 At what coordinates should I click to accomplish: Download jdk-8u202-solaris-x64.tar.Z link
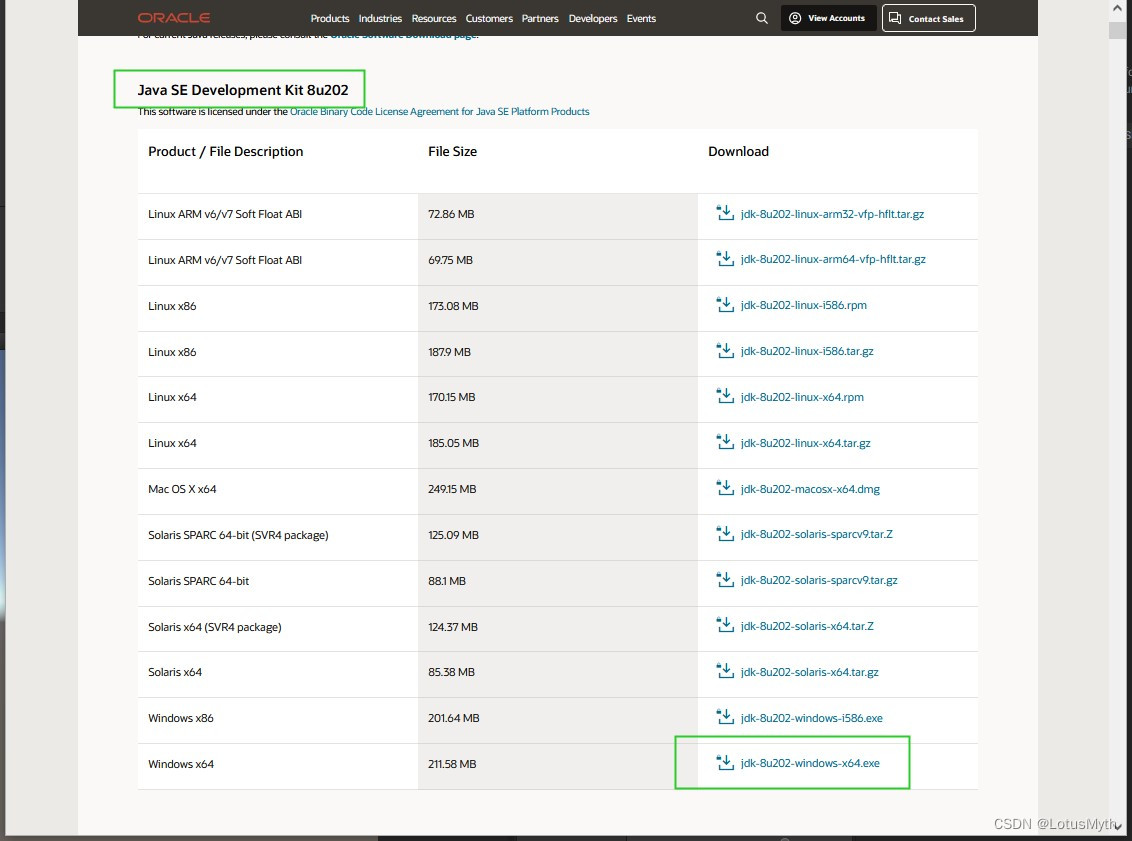(807, 626)
